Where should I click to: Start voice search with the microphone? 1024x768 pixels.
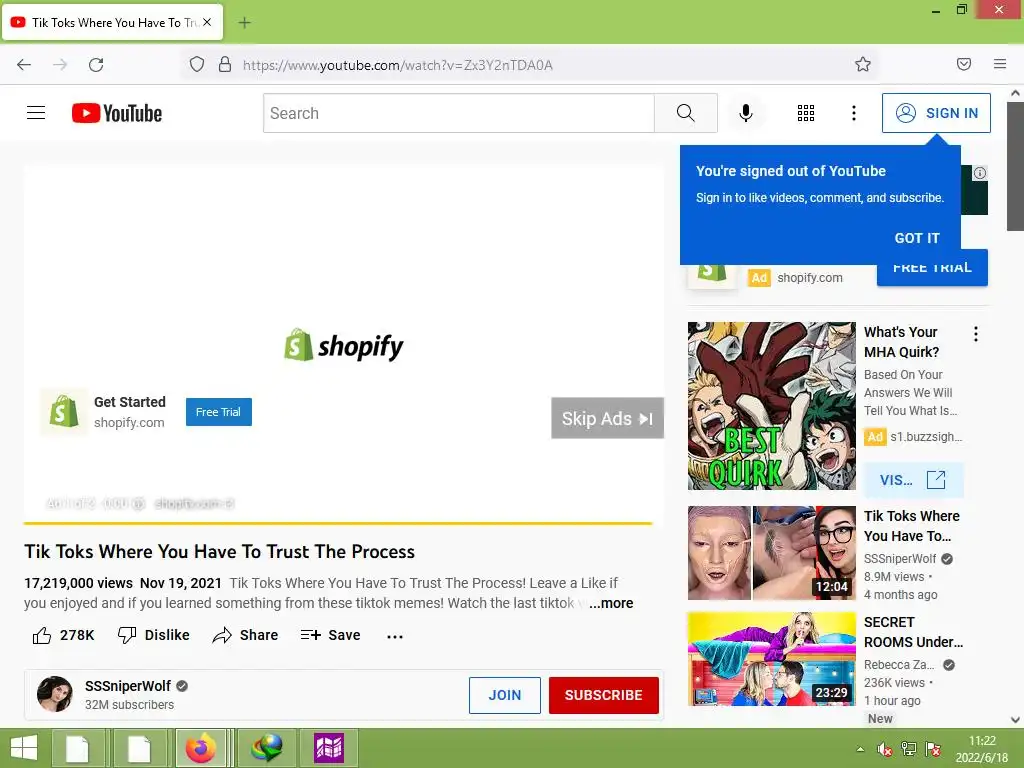click(745, 113)
